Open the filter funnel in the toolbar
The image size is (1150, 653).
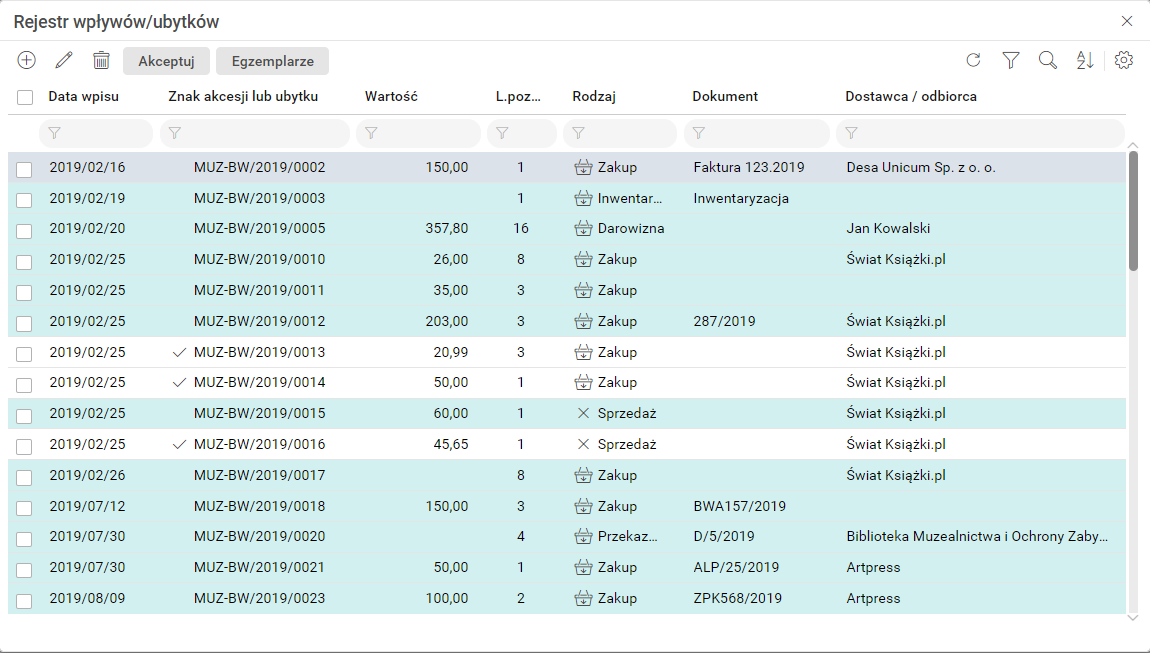[1011, 60]
